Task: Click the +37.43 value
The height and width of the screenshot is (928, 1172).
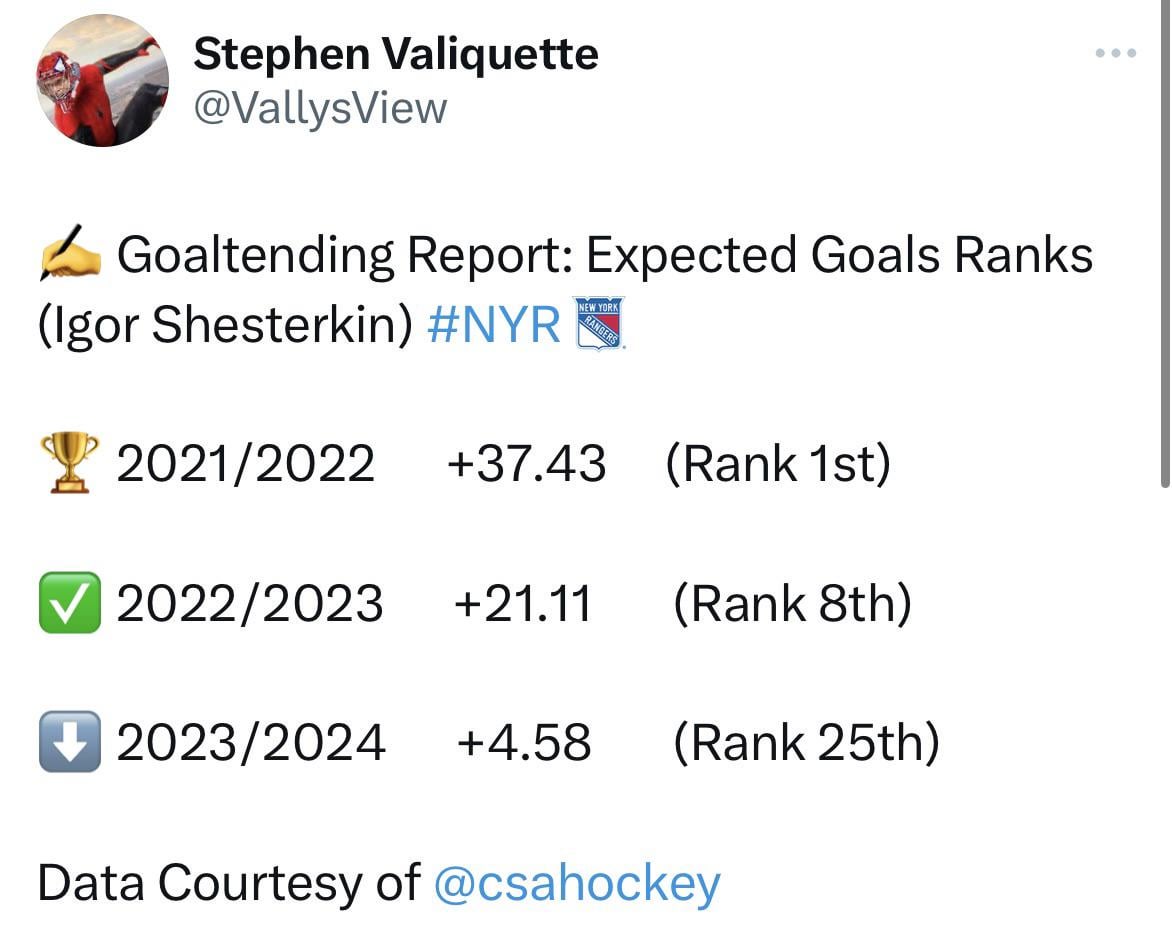Action: tap(527, 464)
